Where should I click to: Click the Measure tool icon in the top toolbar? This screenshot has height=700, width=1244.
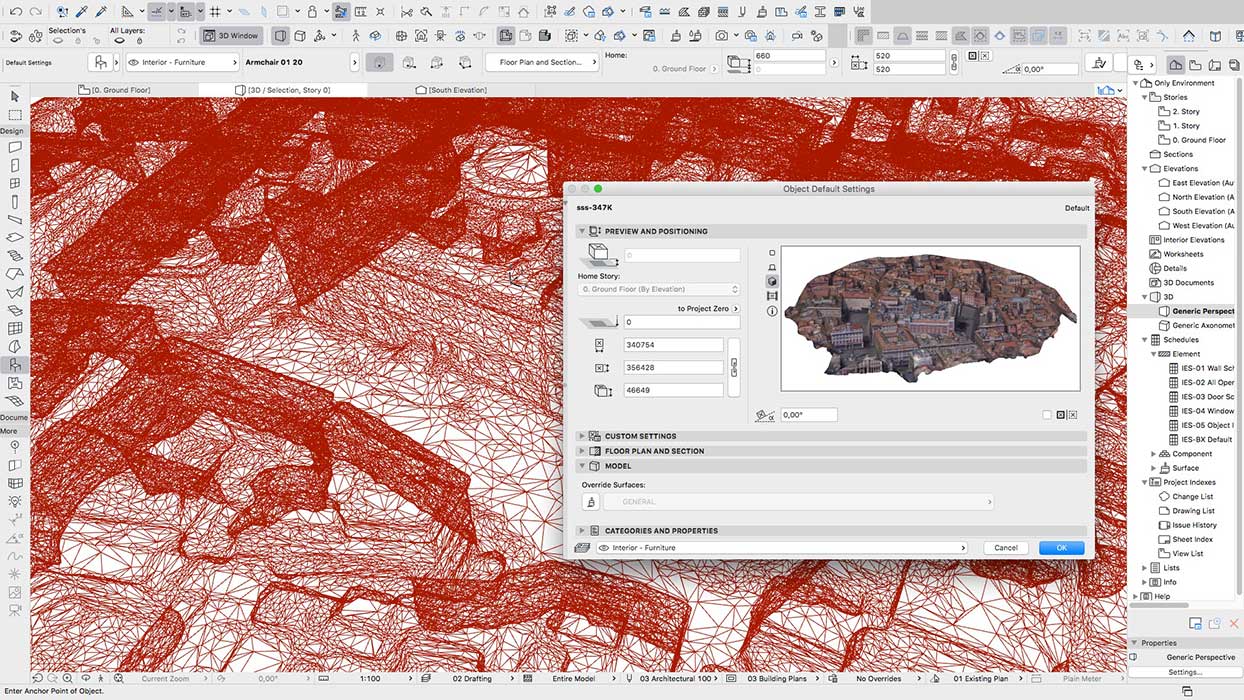point(127,10)
